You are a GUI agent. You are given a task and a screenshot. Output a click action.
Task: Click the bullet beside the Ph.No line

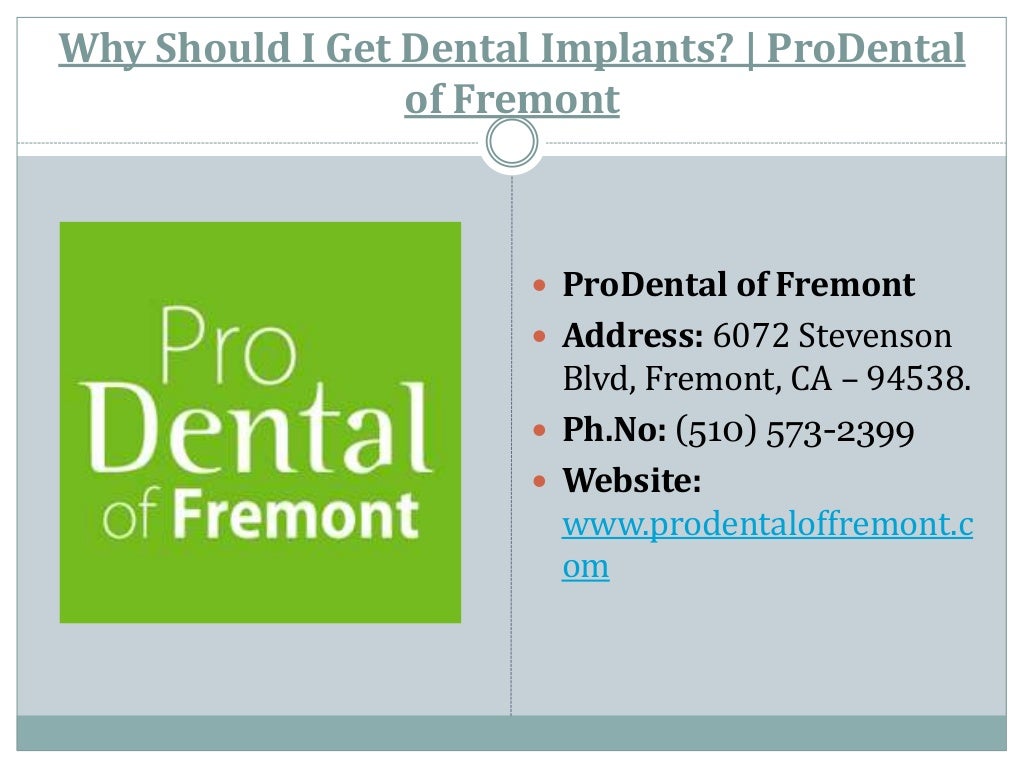coord(539,430)
